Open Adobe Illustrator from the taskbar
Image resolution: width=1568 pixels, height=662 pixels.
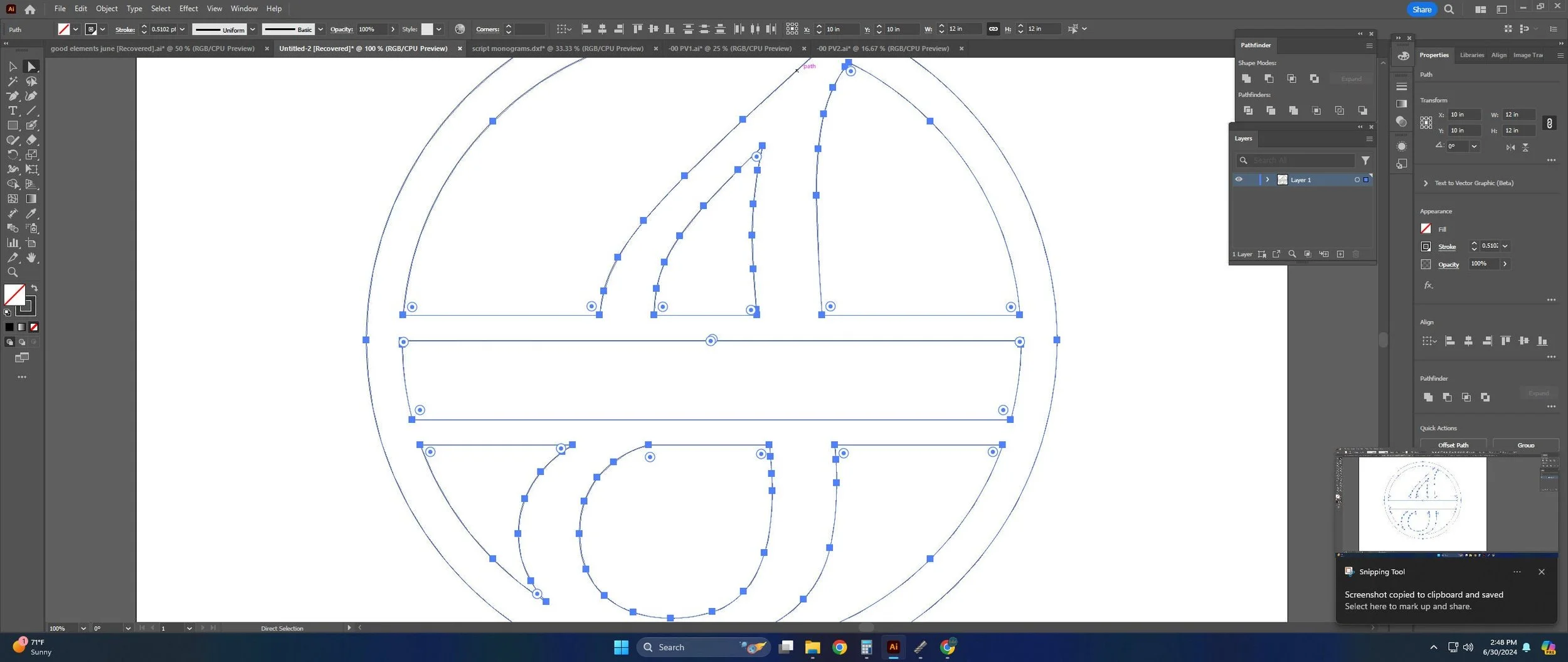coord(893,647)
